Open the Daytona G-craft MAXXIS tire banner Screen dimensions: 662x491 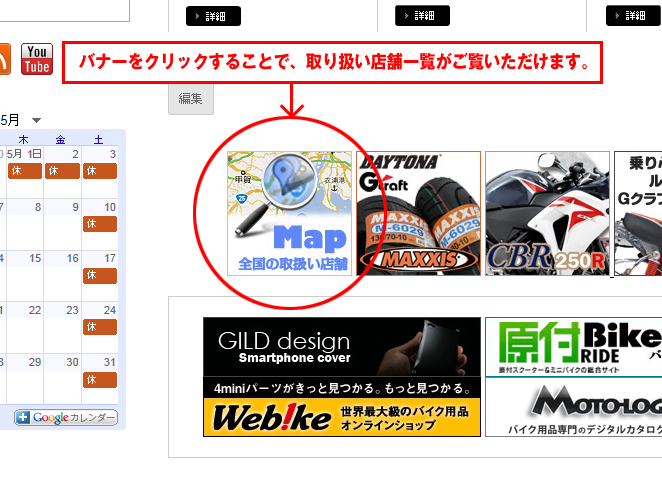(418, 214)
